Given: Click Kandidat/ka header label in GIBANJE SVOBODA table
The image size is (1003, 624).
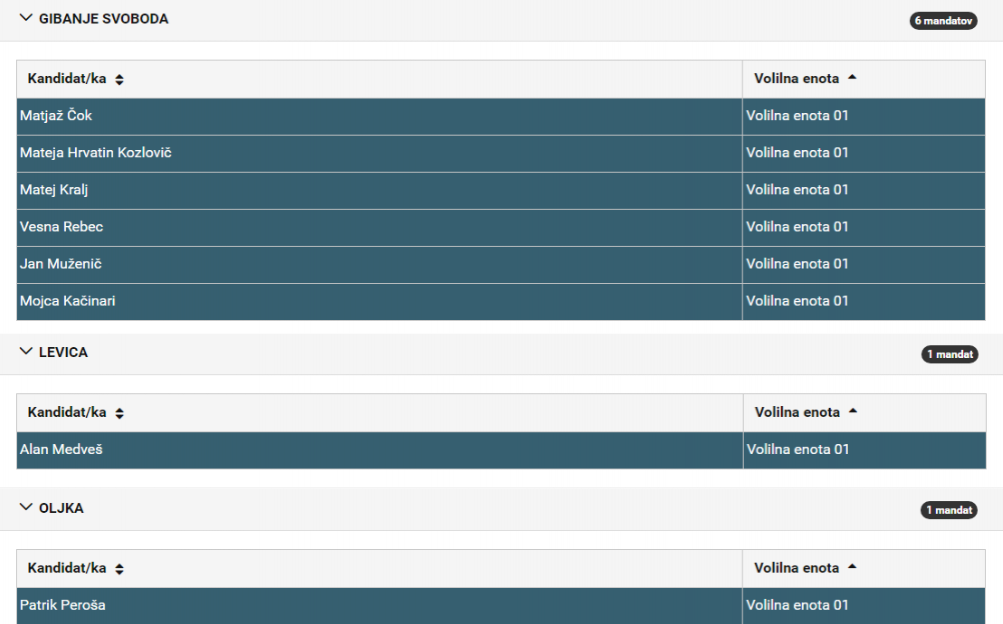Looking at the screenshot, I should pyautogui.click(x=67, y=79).
